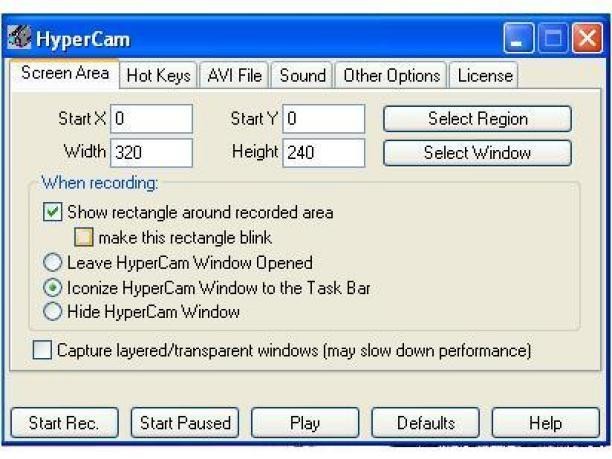The width and height of the screenshot is (612, 459).
Task: Minimize the HyperCam window
Action: (x=519, y=38)
